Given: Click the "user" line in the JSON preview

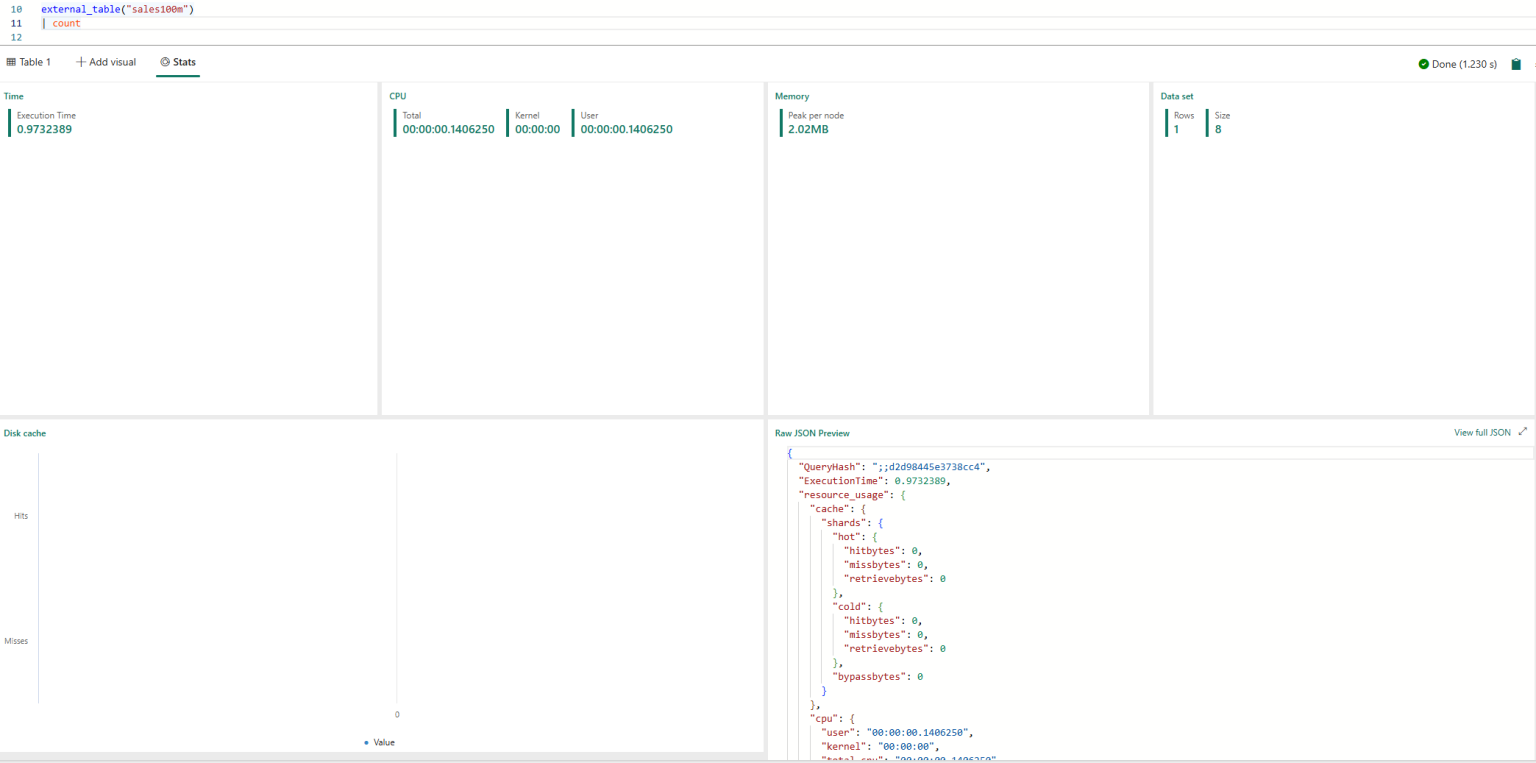Looking at the screenshot, I should pyautogui.click(x=897, y=733).
